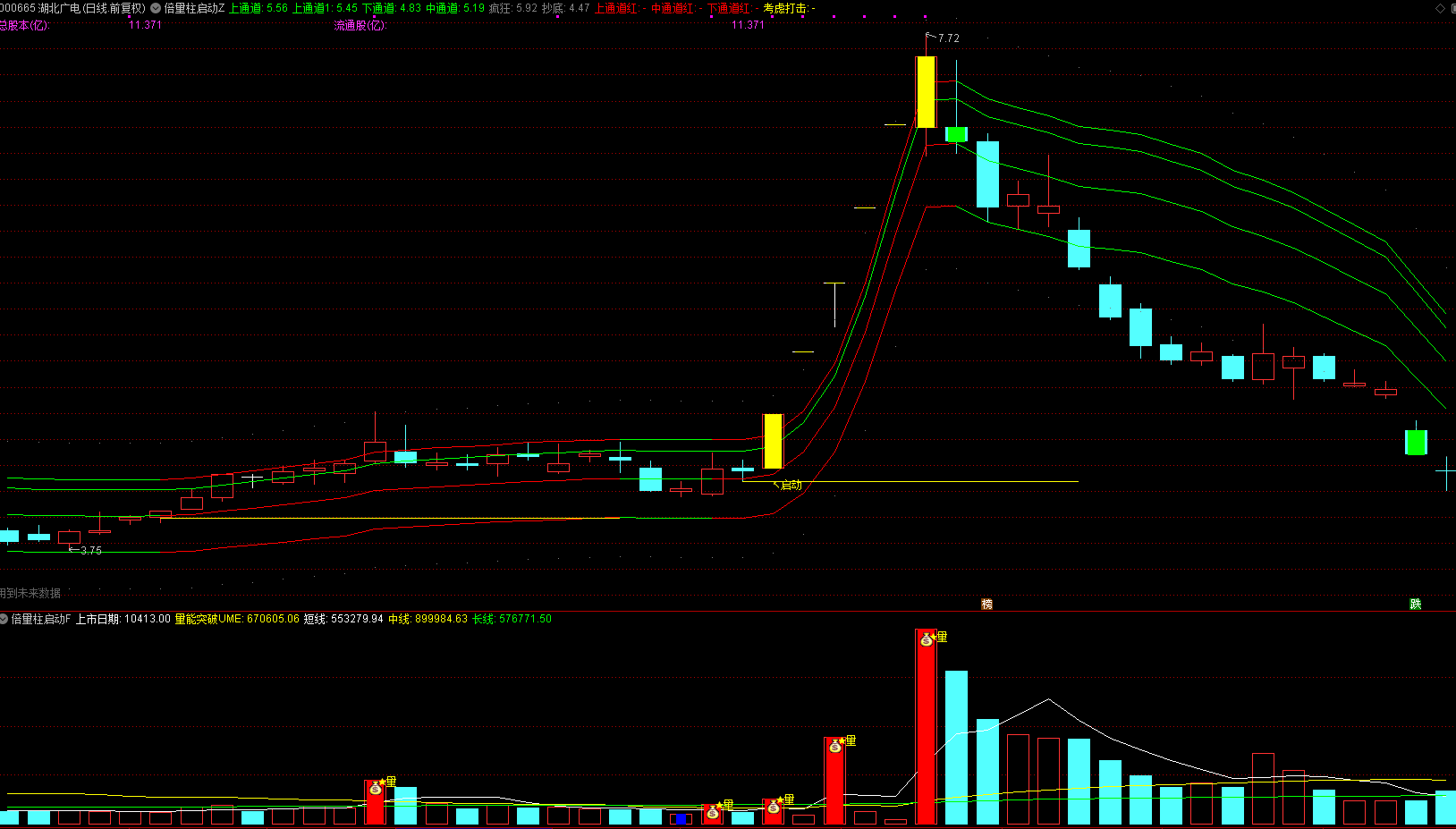Click the 启动 signal label below the yellow candle

[791, 485]
